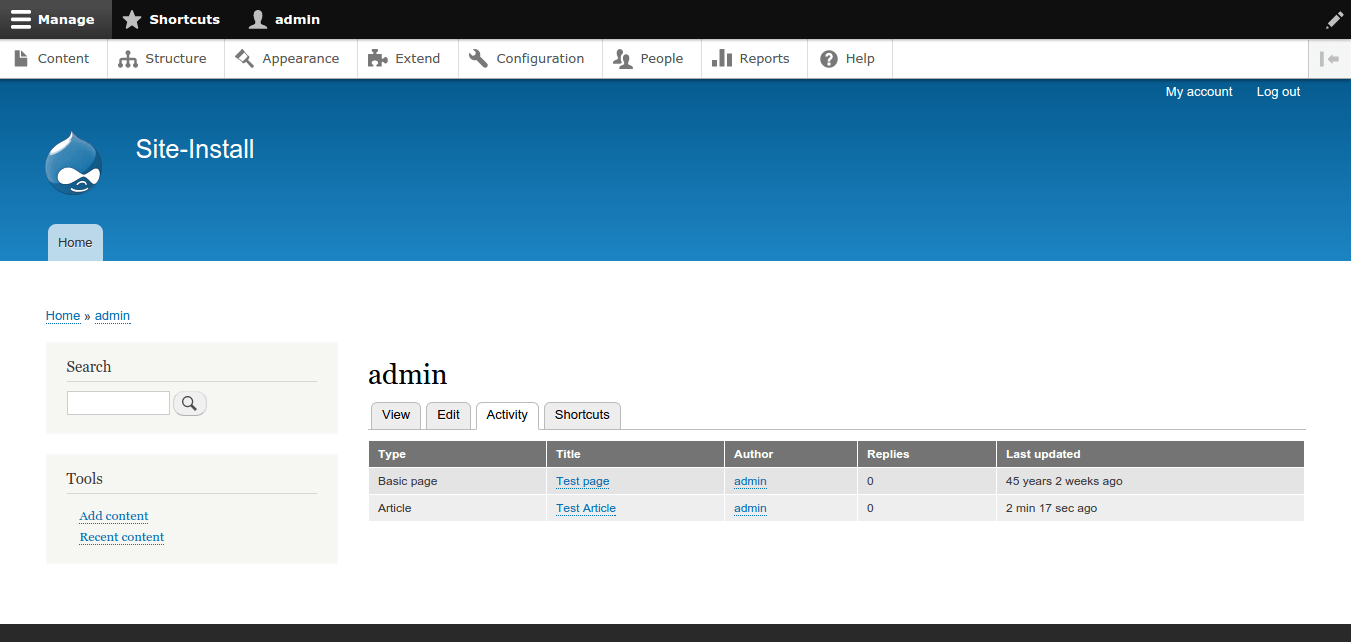Click the pencil edit icon at top right

click(x=1334, y=19)
